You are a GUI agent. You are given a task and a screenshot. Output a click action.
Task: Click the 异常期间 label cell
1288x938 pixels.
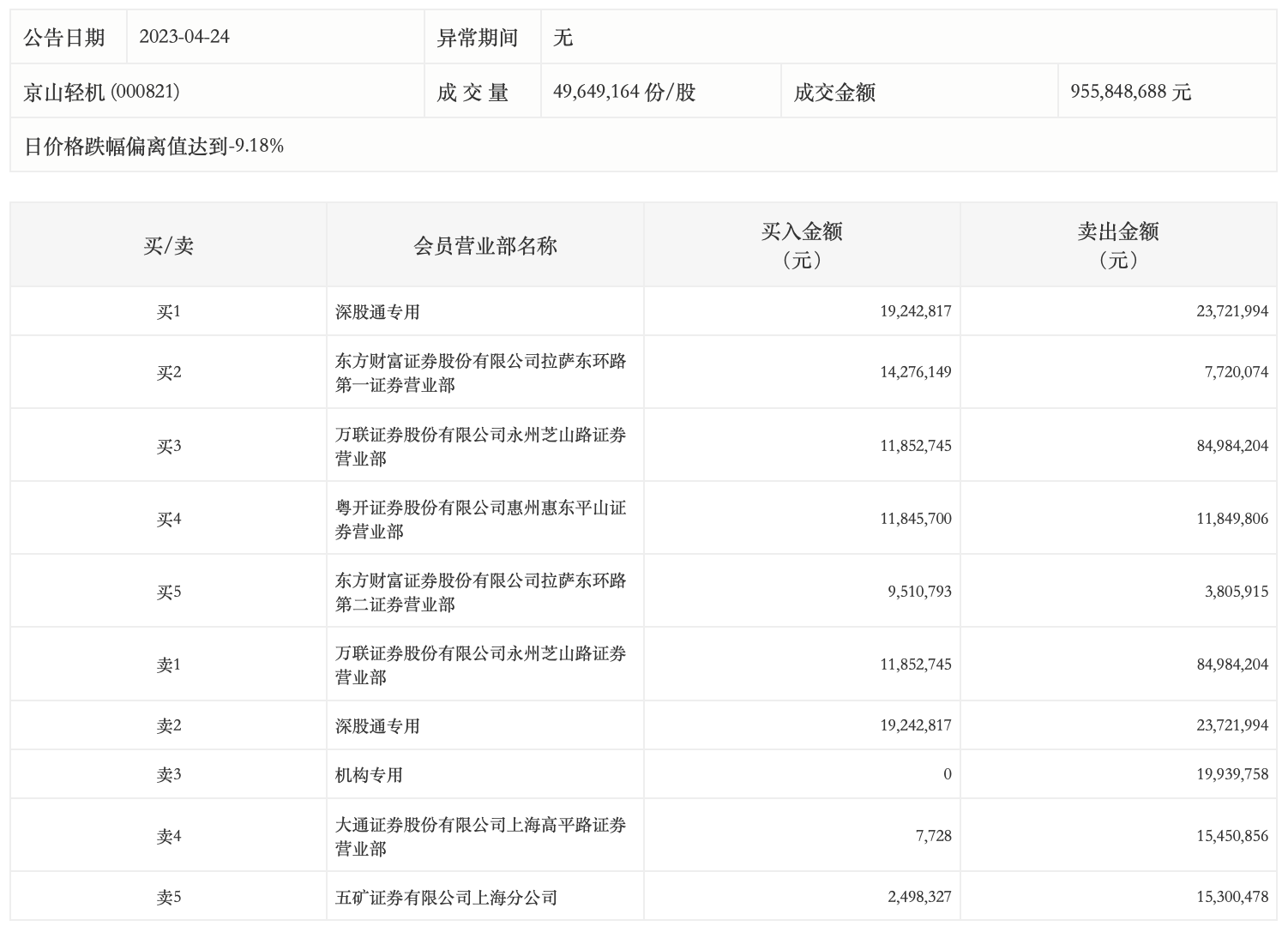[x=478, y=38]
